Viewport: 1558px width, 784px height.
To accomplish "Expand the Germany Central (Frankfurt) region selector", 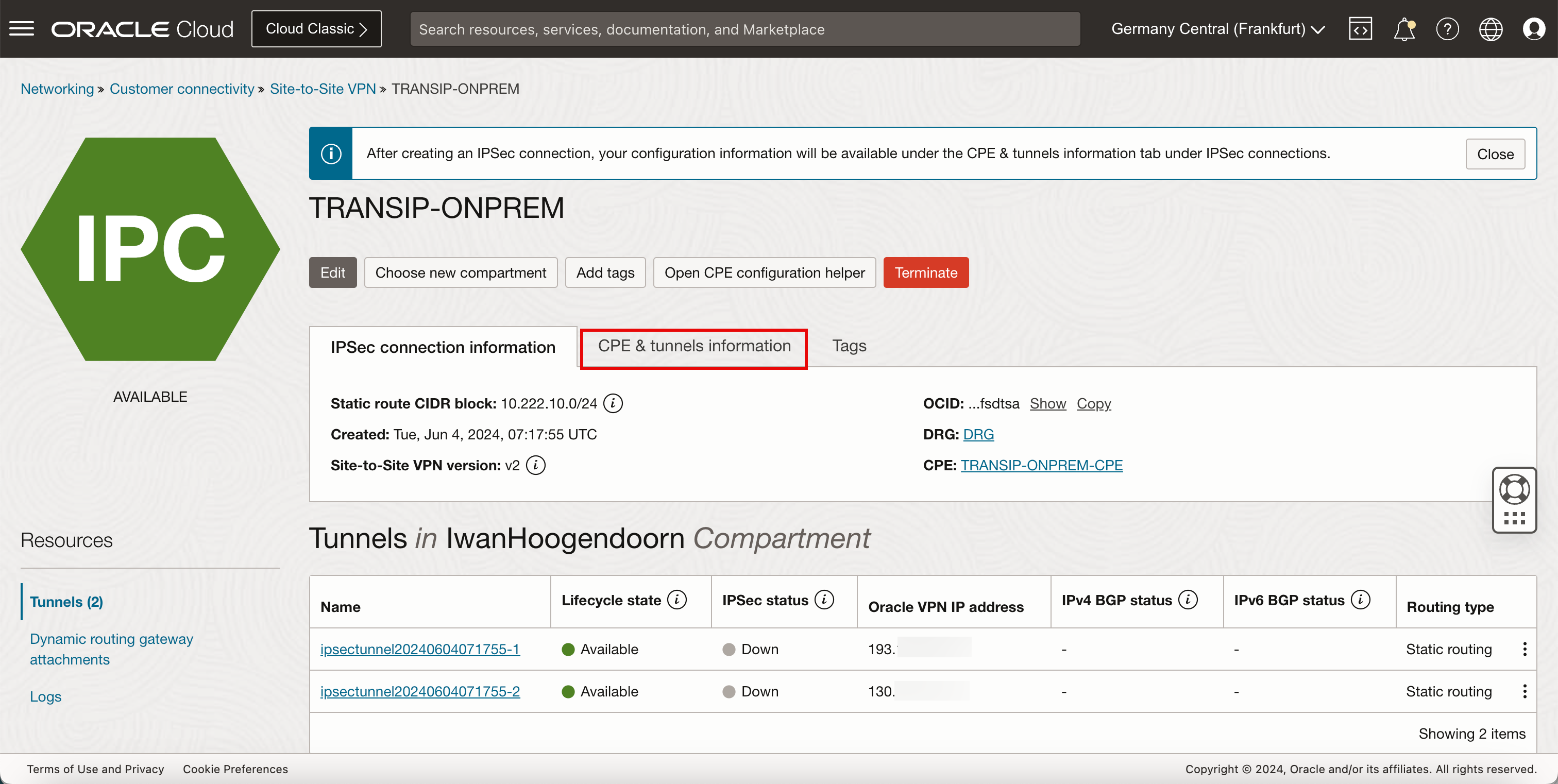I will pyautogui.click(x=1217, y=28).
